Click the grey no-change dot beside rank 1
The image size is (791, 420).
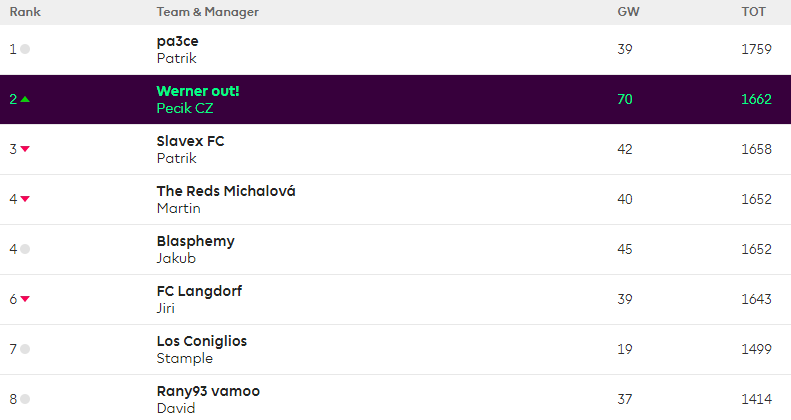(x=25, y=49)
